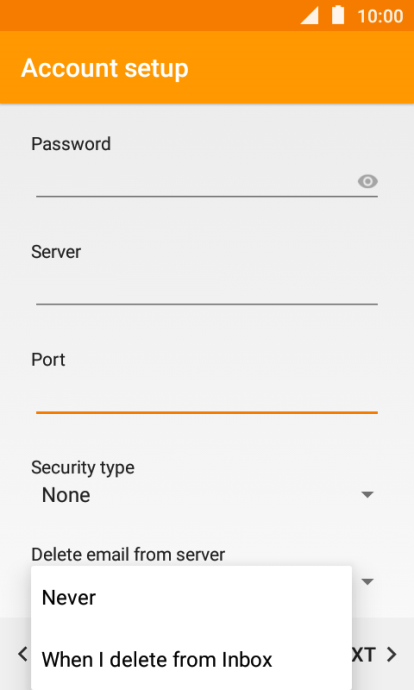Tap the previous chevron arrow
This screenshot has height=690, width=414.
click(22, 654)
